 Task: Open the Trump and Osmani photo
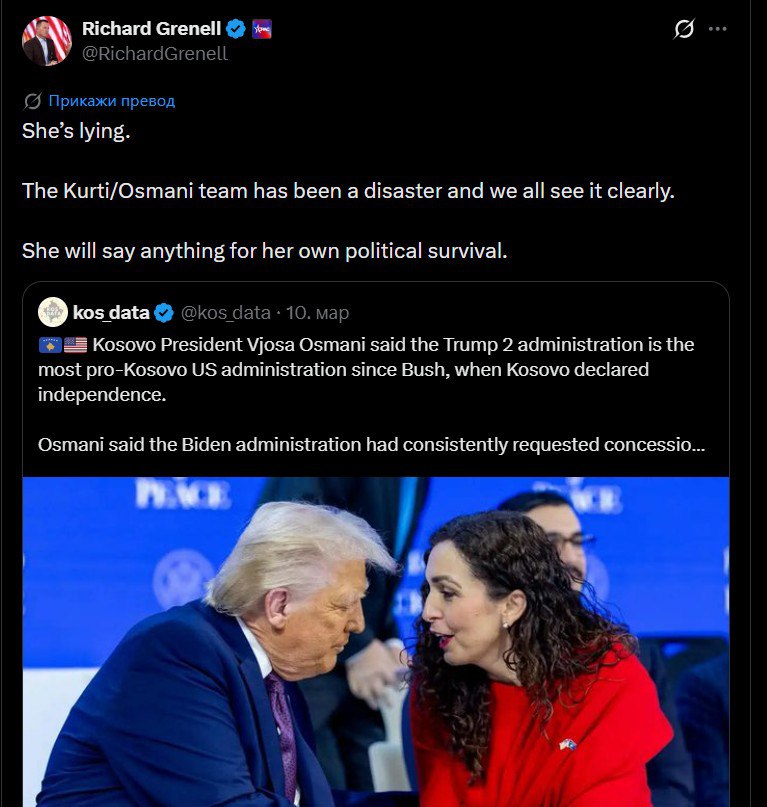[376, 642]
